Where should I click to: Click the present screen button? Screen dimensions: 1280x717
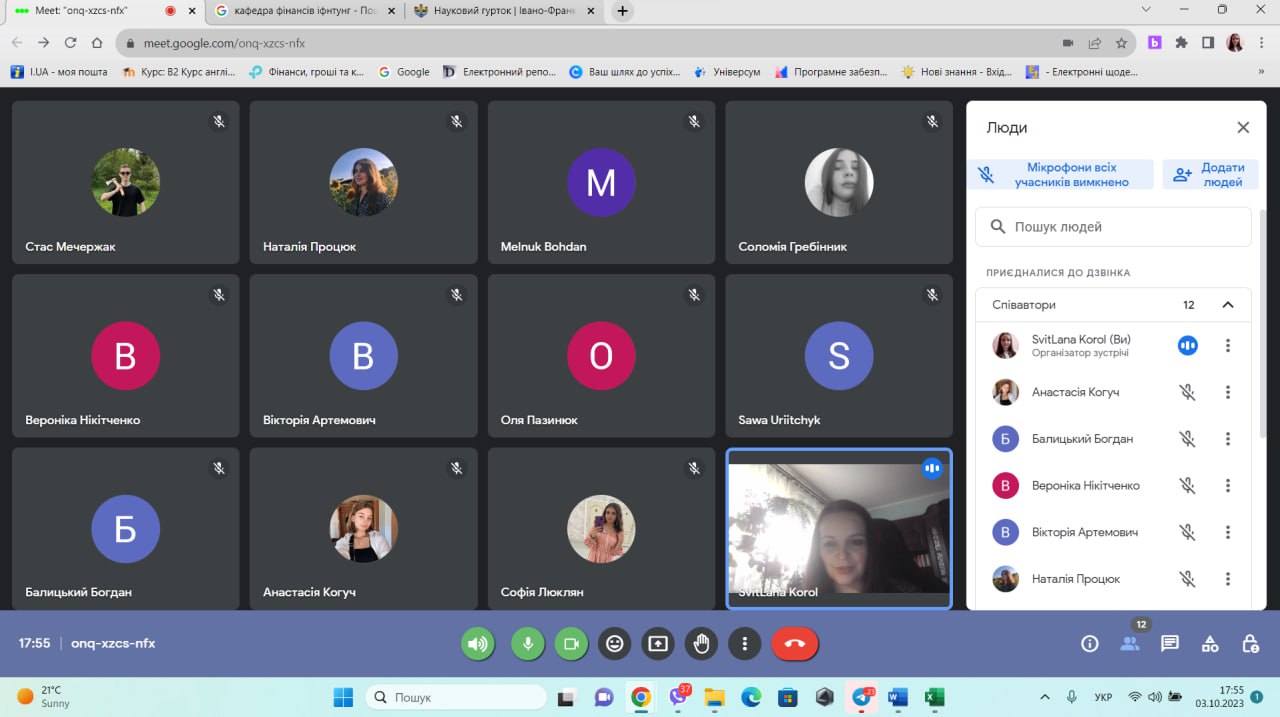[x=658, y=644]
